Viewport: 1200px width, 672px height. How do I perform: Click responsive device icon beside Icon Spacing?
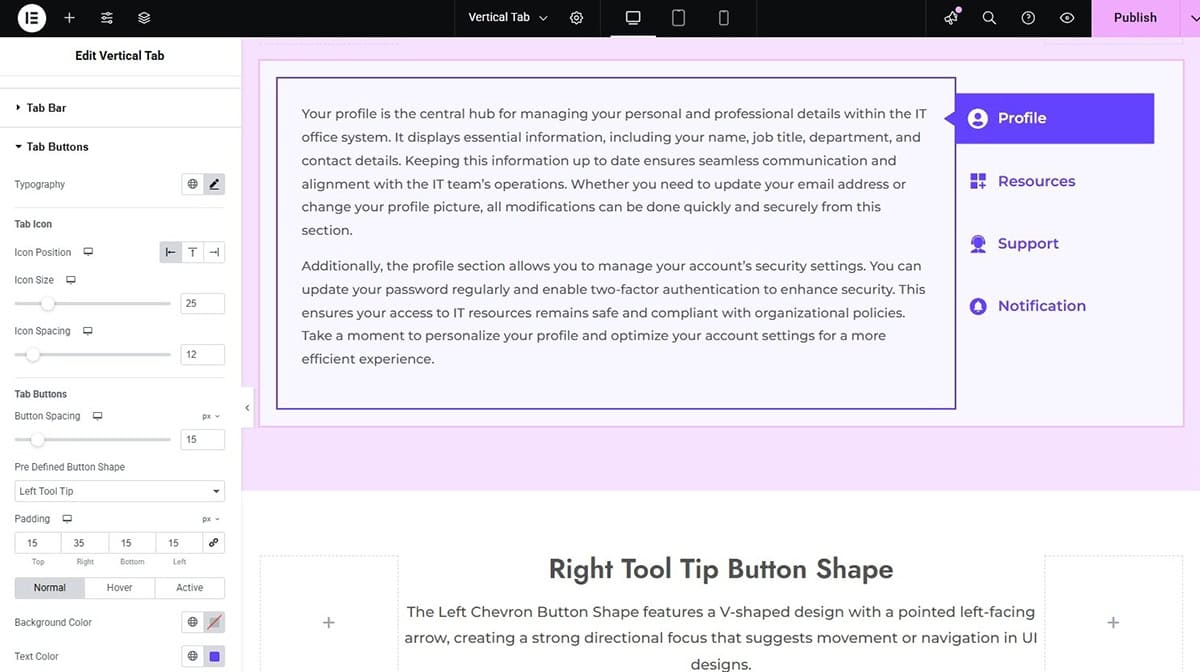click(88, 331)
